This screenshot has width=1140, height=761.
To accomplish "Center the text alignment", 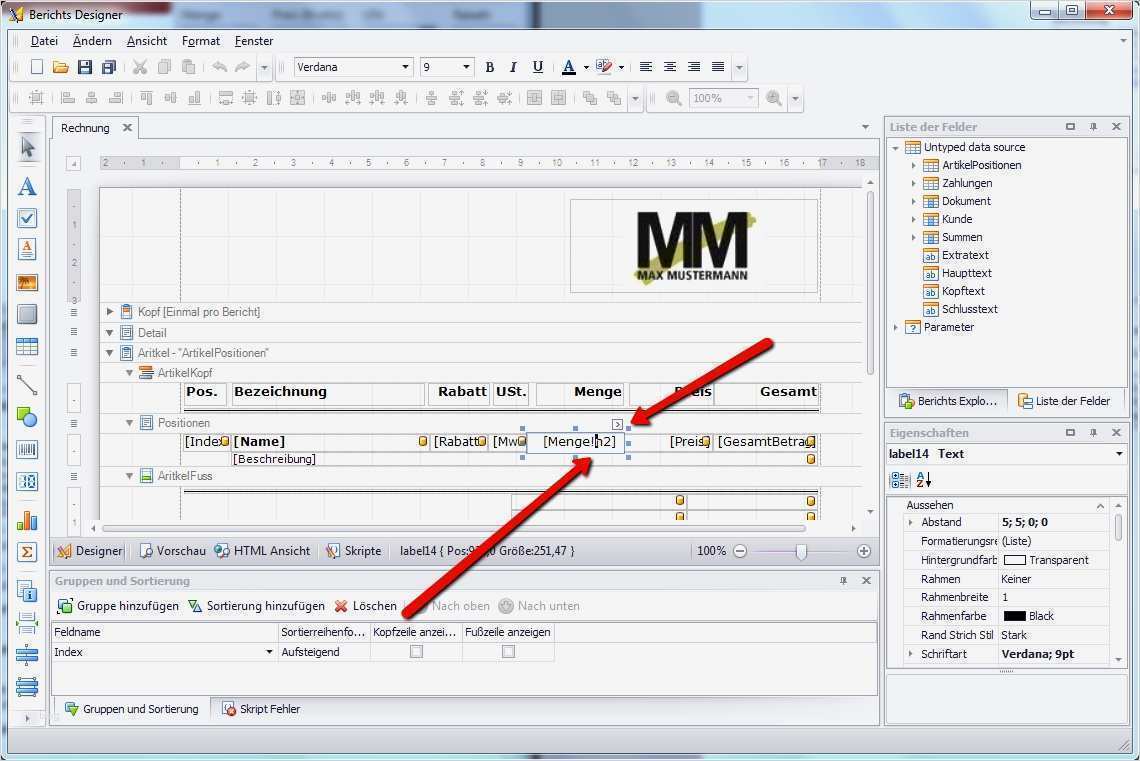I will coord(670,67).
